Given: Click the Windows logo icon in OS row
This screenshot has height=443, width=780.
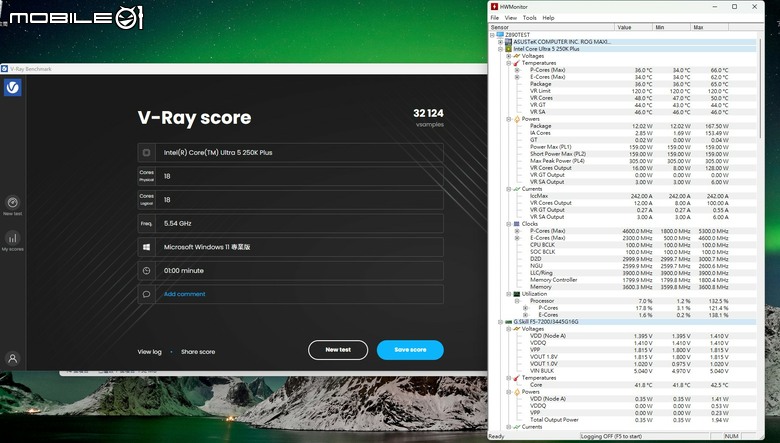Looking at the screenshot, I should tap(146, 247).
